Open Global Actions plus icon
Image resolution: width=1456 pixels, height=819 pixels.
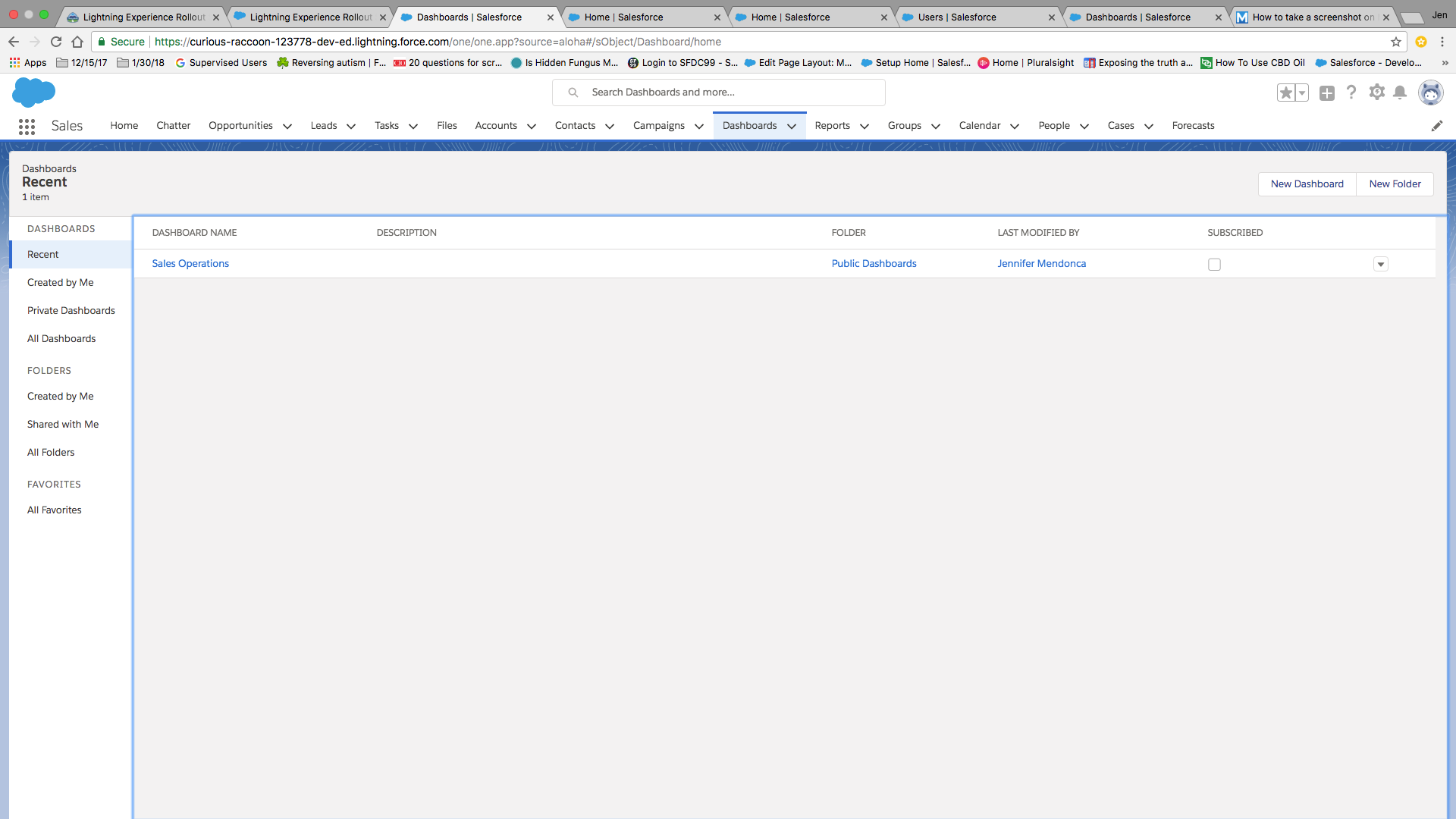(1326, 93)
